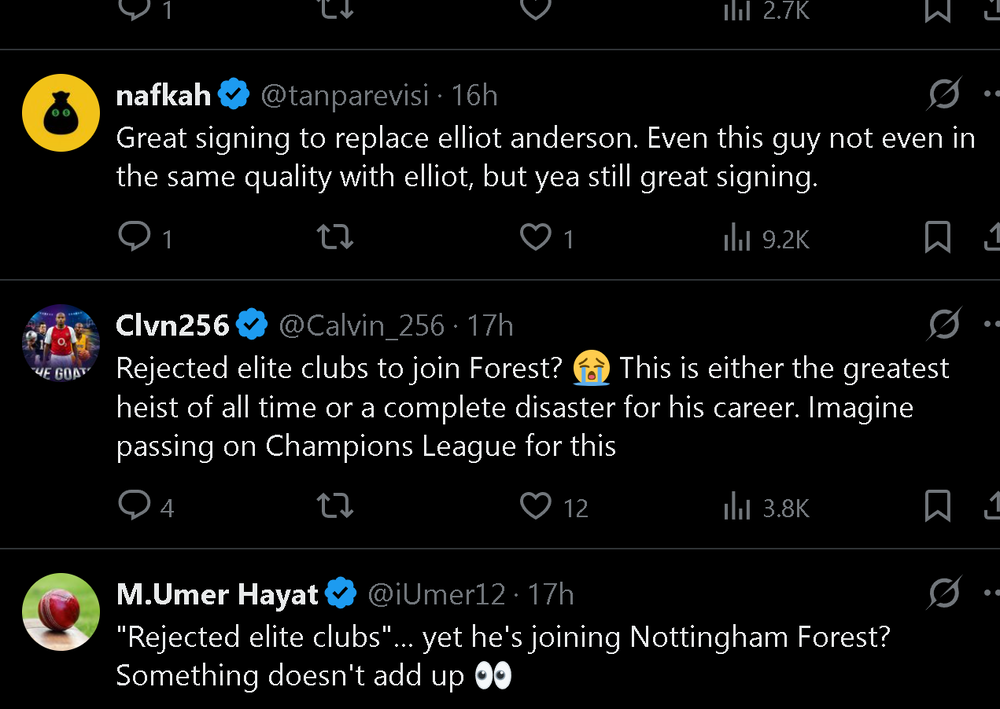Bookmark nafkah's tweet
Viewport: 1000px width, 709px height.
point(938,237)
